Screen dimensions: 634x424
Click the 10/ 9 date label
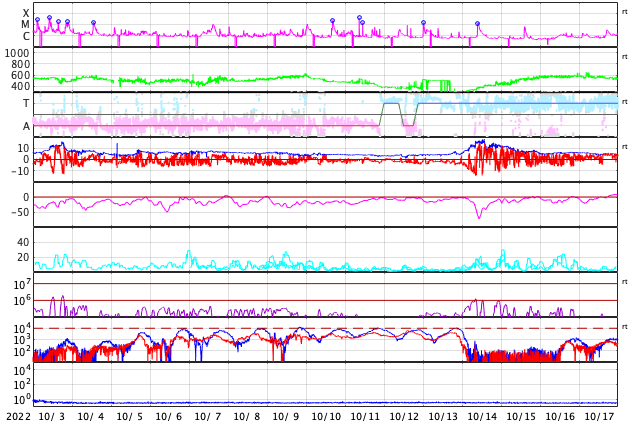point(286,416)
